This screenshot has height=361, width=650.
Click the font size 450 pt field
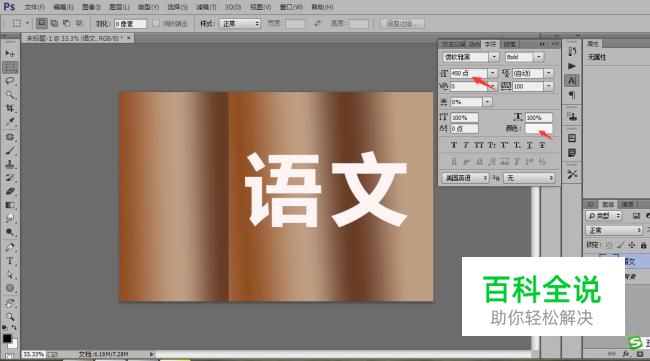[468, 73]
